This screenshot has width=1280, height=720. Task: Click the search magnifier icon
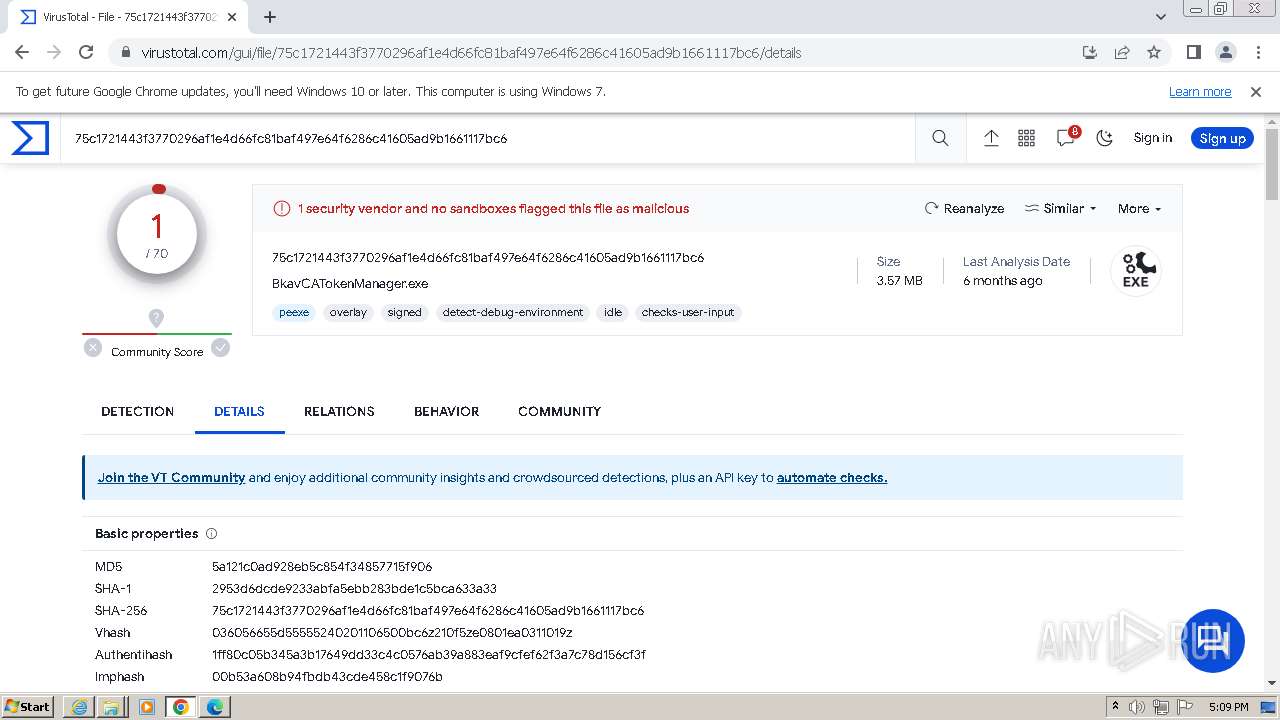[x=940, y=138]
